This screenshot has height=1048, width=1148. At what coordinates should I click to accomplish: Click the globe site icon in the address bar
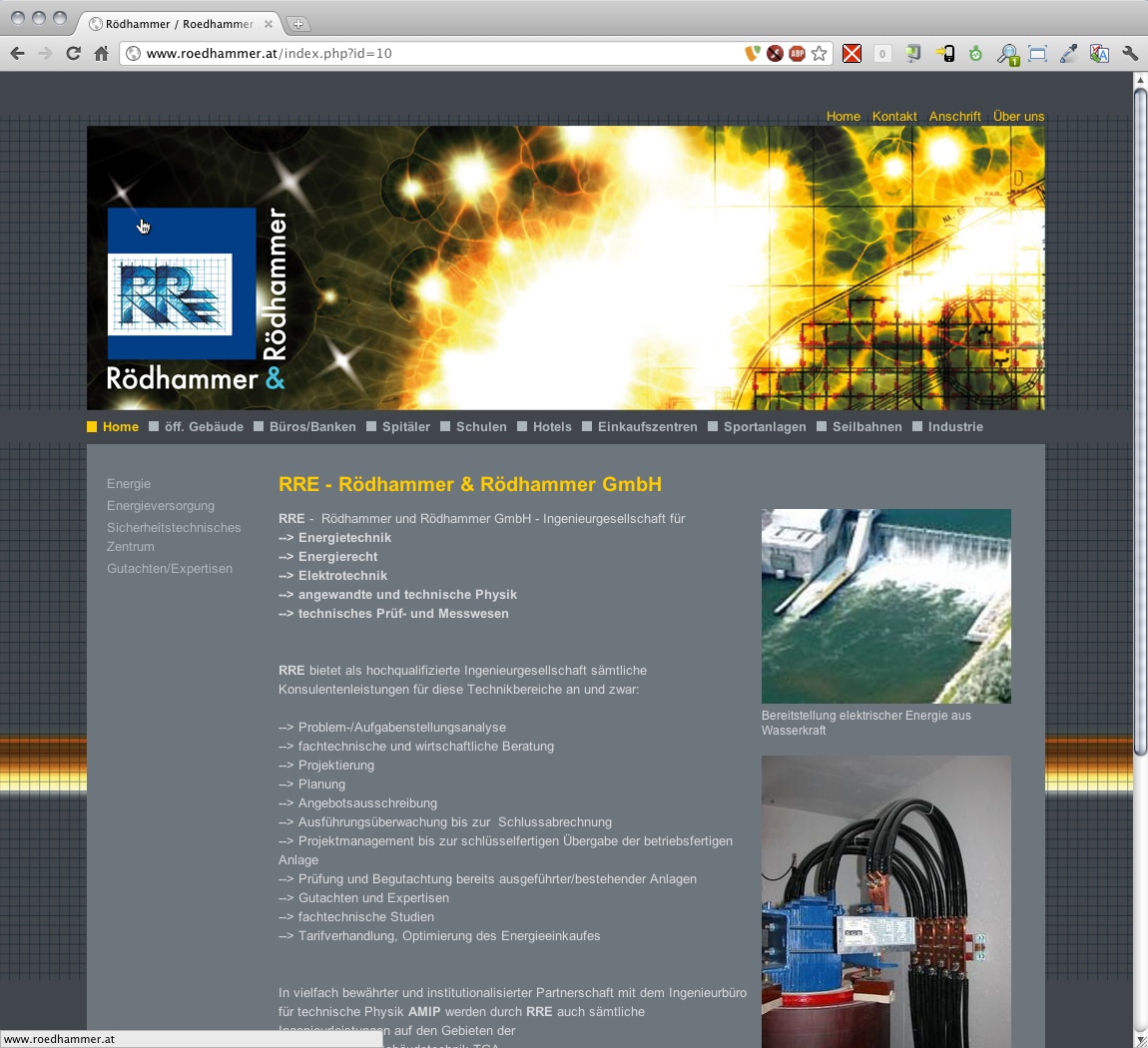click(133, 54)
